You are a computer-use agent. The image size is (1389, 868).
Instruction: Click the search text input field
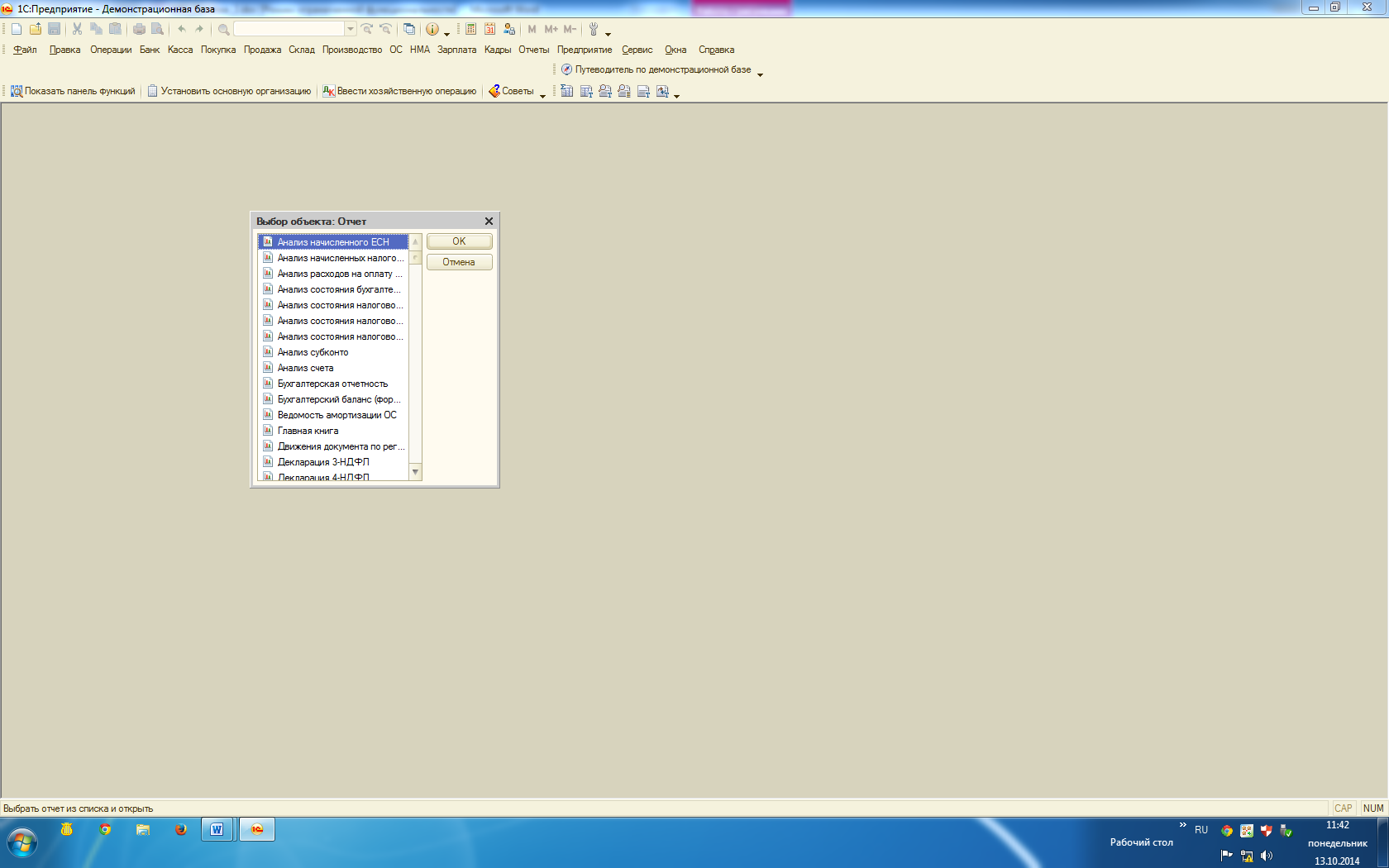tap(289, 29)
